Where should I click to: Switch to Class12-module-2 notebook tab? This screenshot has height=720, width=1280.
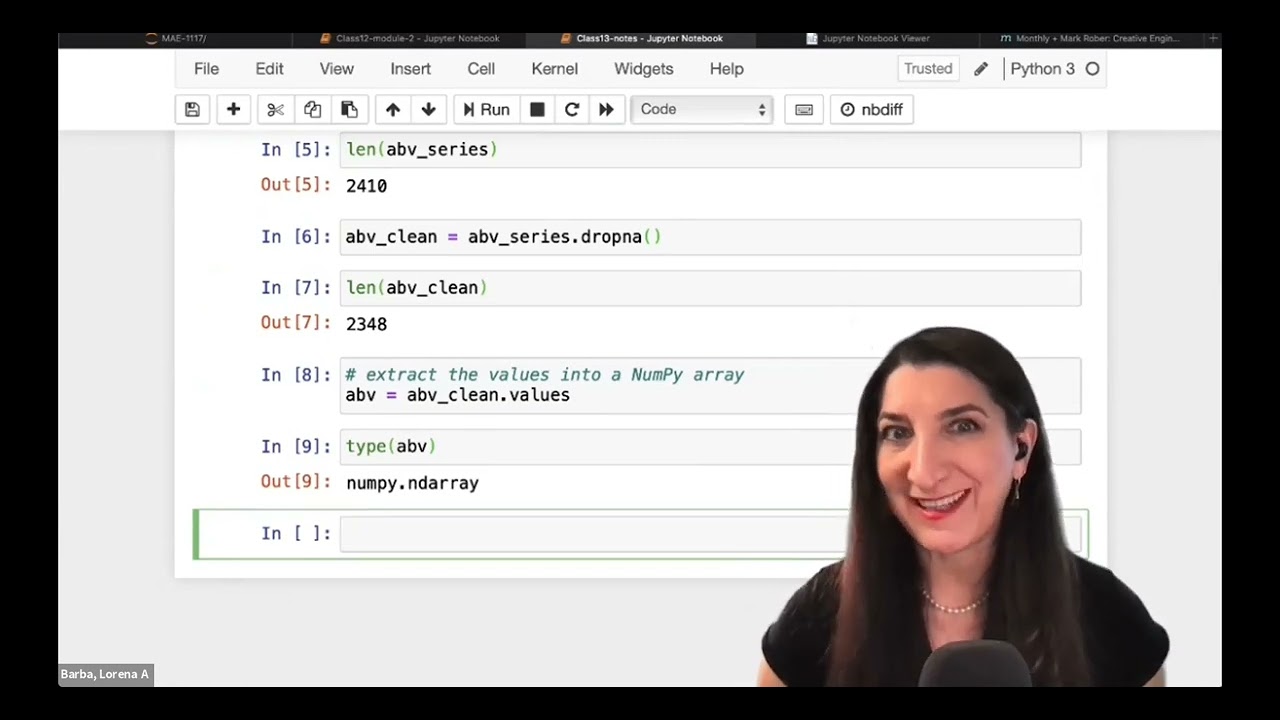410,38
